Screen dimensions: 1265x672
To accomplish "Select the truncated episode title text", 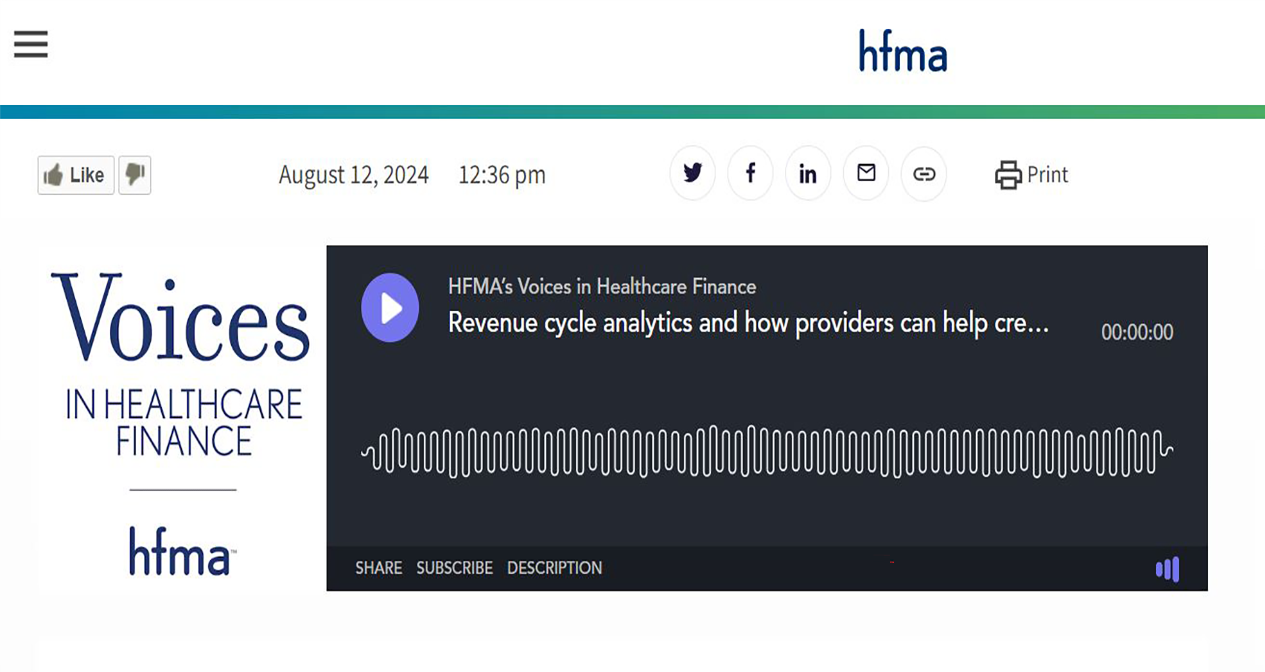I will 748,323.
